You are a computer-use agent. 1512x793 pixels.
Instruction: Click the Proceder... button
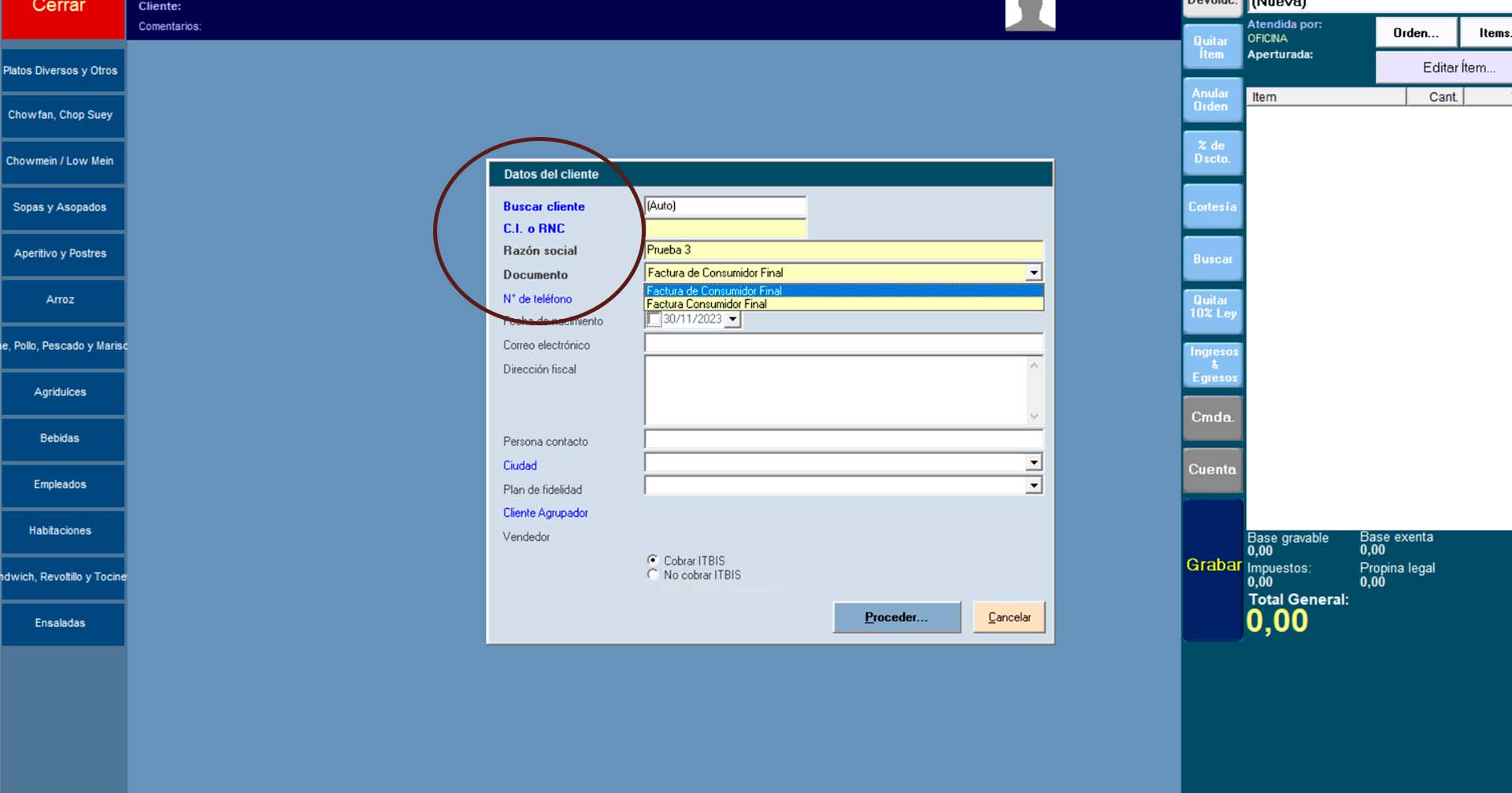coord(896,617)
